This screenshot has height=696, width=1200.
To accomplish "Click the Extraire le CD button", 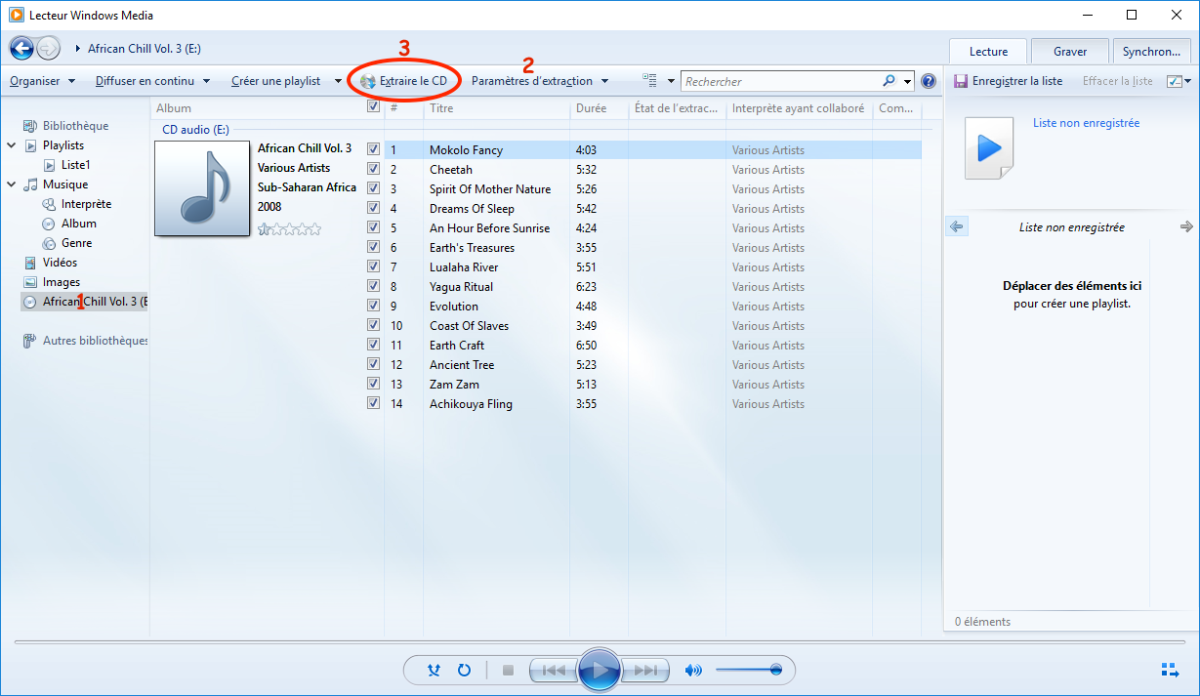I will (x=403, y=81).
